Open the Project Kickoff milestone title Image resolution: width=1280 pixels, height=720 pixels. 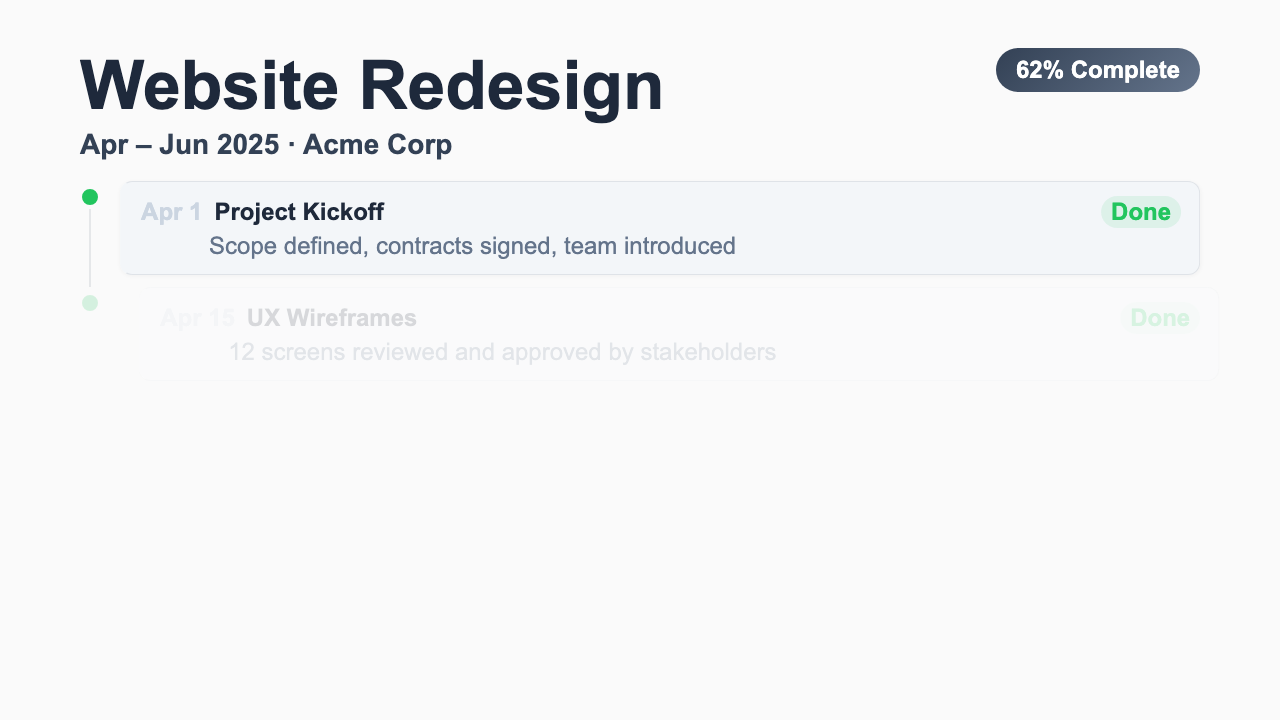pyautogui.click(x=299, y=212)
